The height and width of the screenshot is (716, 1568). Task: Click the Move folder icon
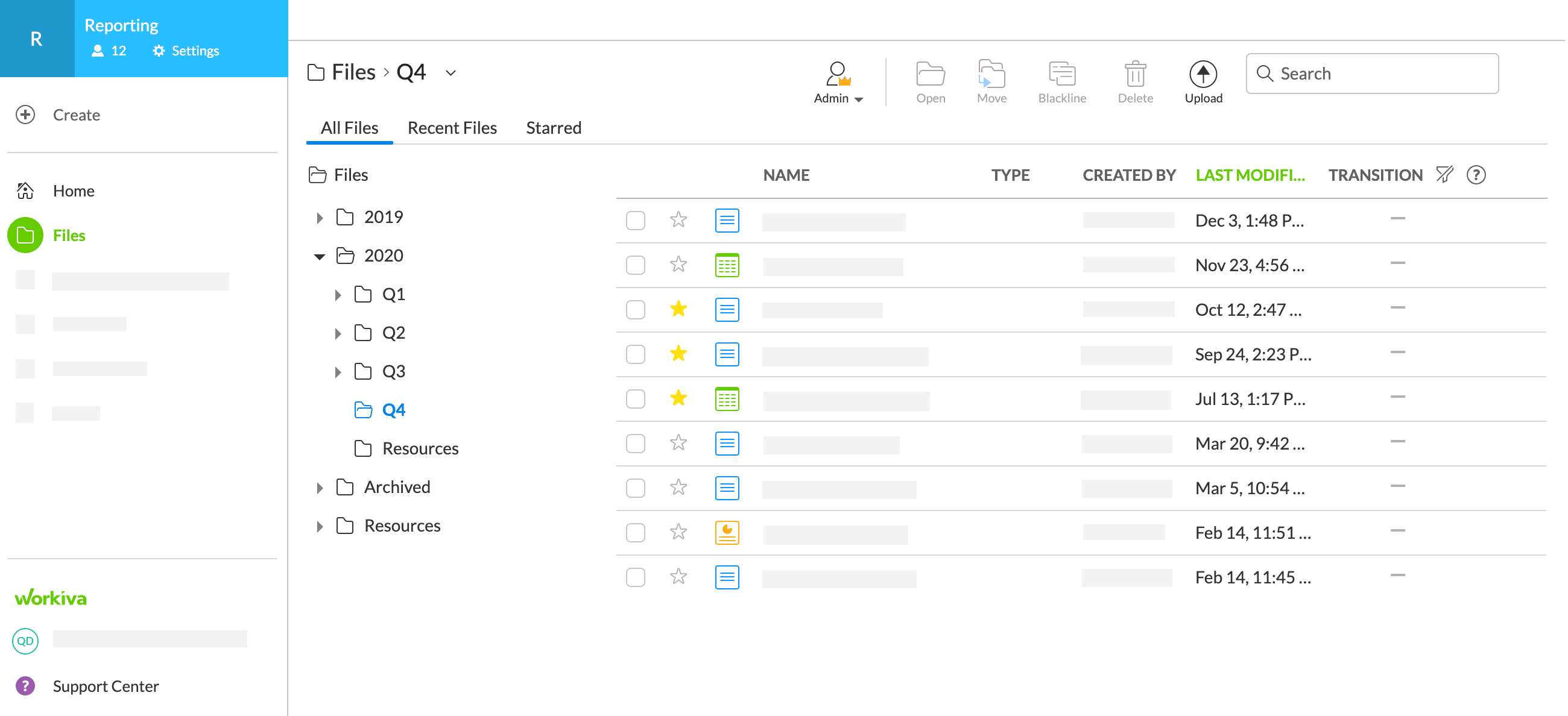pyautogui.click(x=990, y=74)
